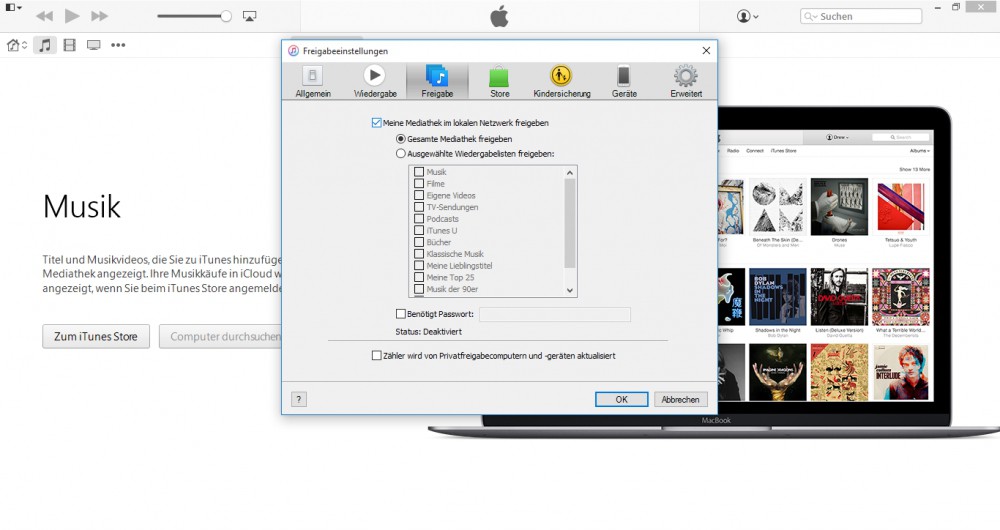The image size is (1000, 530).
Task: Switch to Music library view icon
Action: pos(44,45)
